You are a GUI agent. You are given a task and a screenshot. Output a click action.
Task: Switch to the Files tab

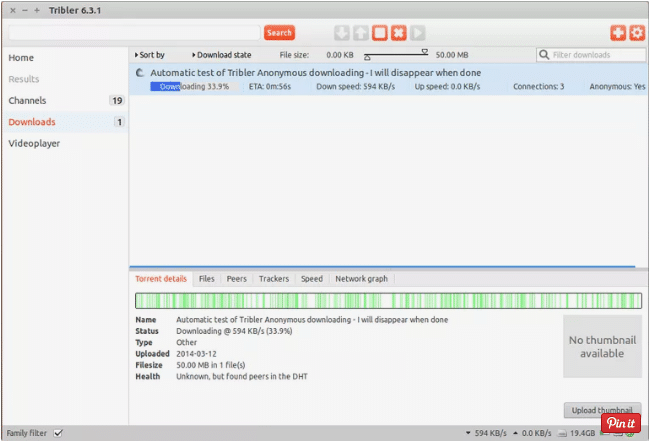[206, 279]
